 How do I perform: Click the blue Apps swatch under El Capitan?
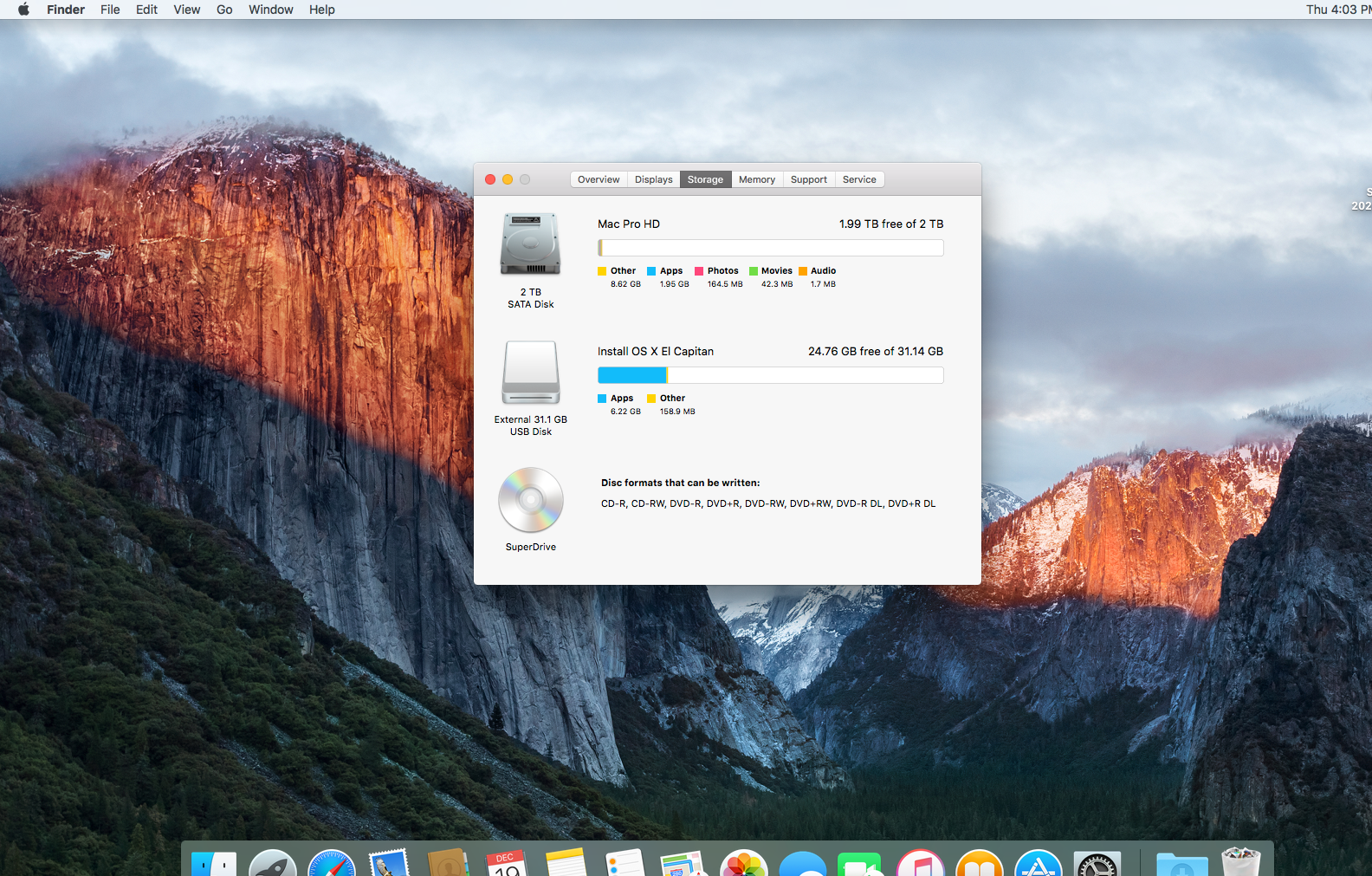pyautogui.click(x=602, y=399)
